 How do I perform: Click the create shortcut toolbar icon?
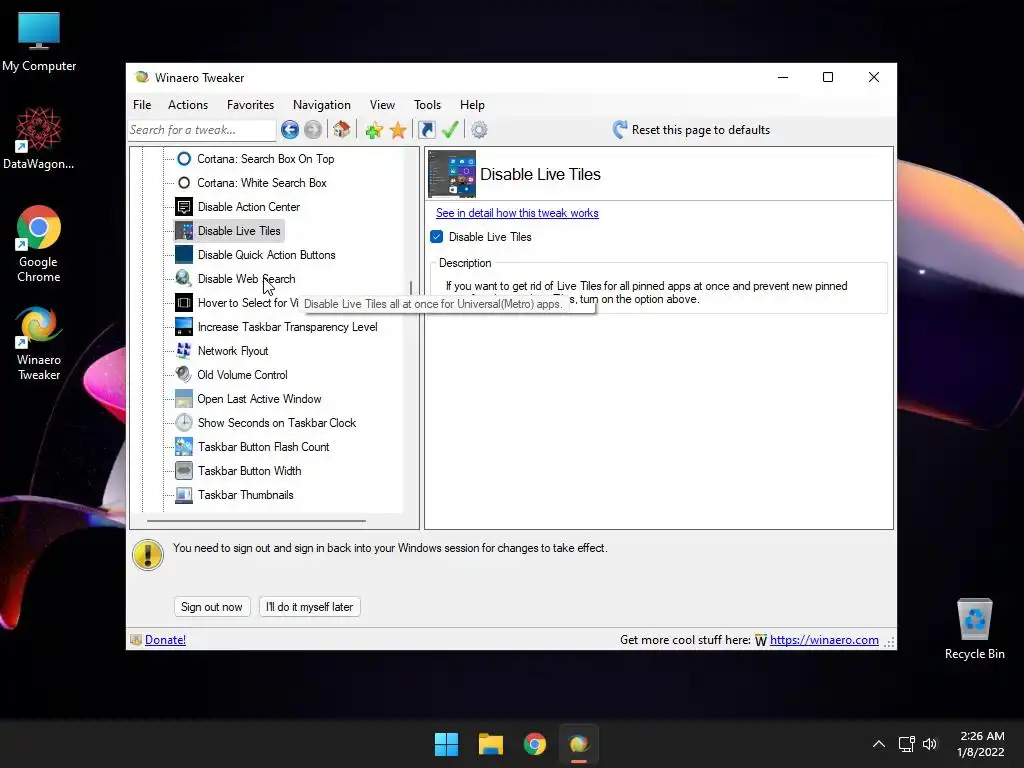tap(426, 130)
